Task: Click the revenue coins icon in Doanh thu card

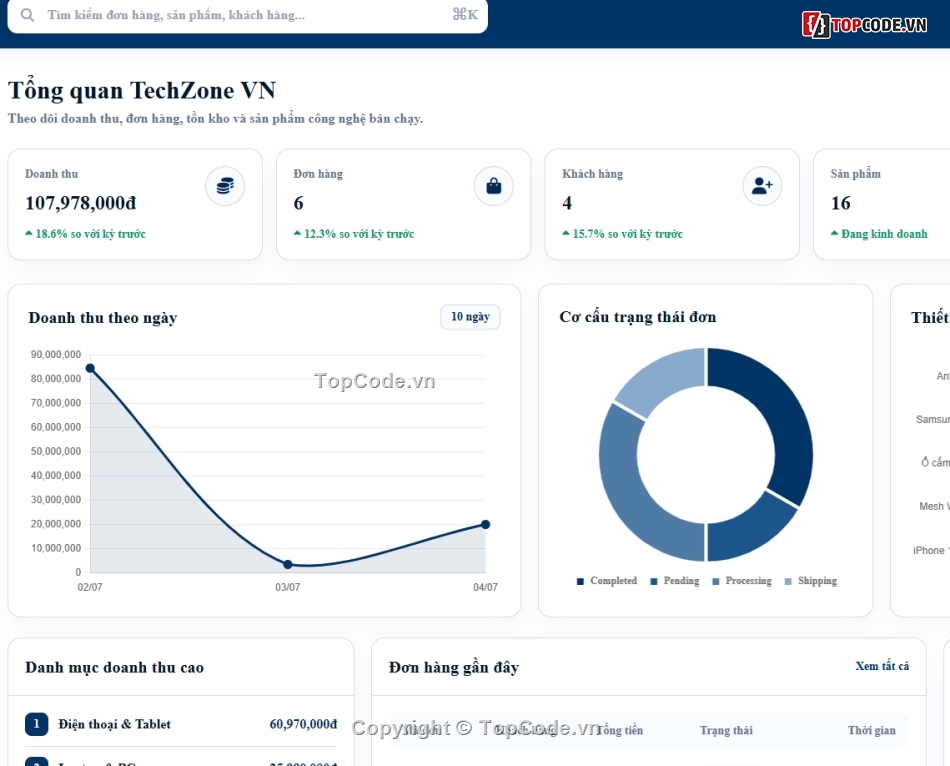Action: [225, 186]
